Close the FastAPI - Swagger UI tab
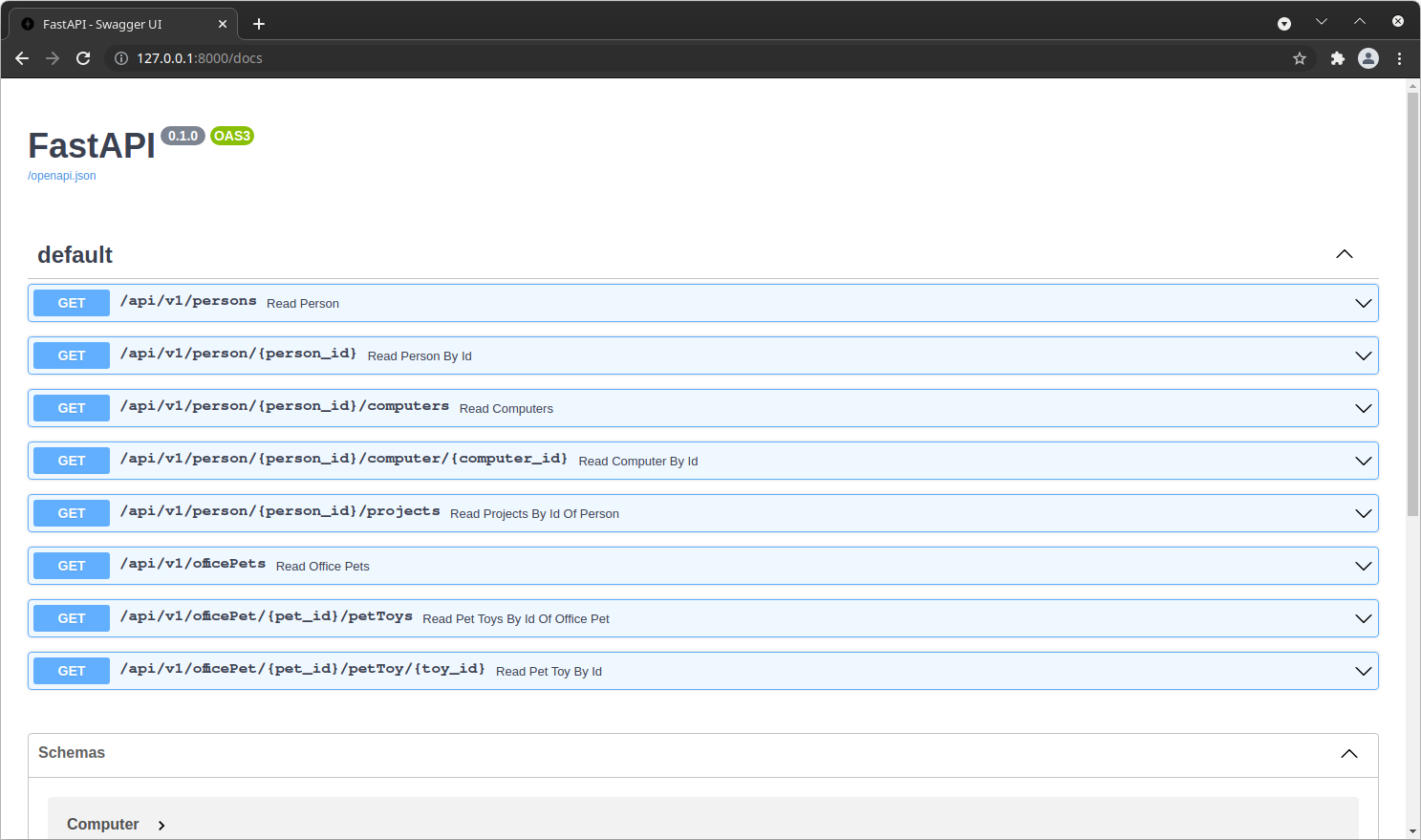This screenshot has width=1421, height=840. pos(223,24)
